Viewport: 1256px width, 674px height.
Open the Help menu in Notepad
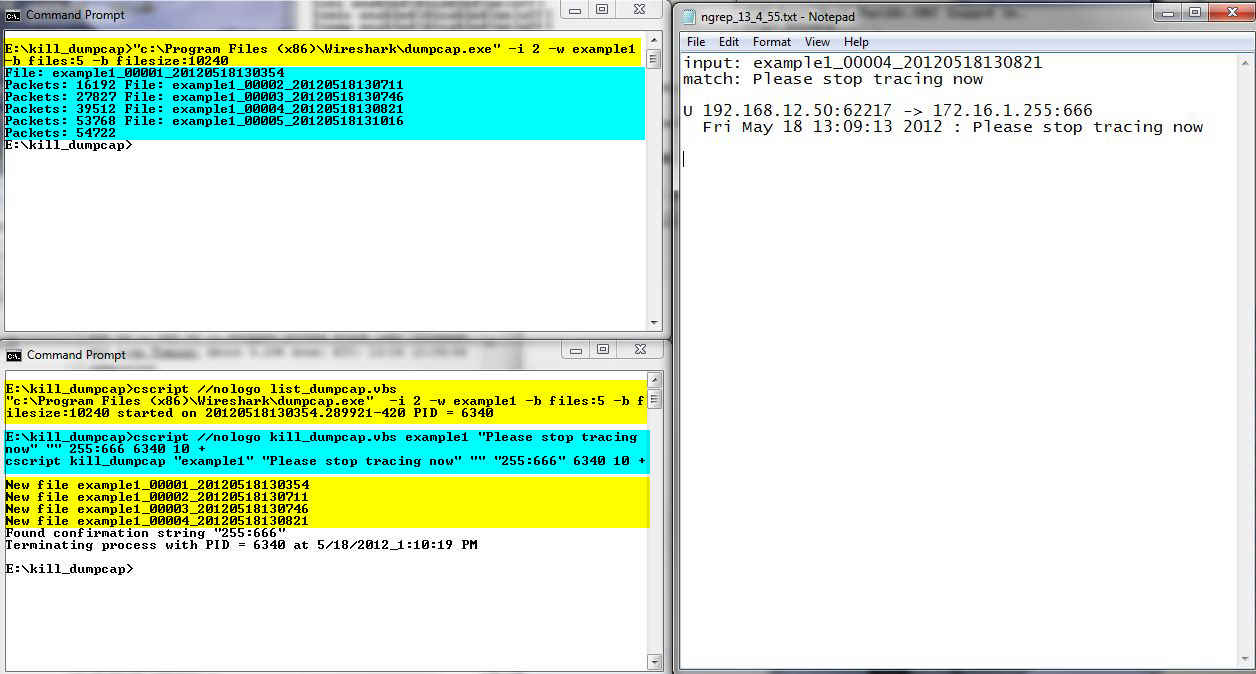(x=856, y=42)
